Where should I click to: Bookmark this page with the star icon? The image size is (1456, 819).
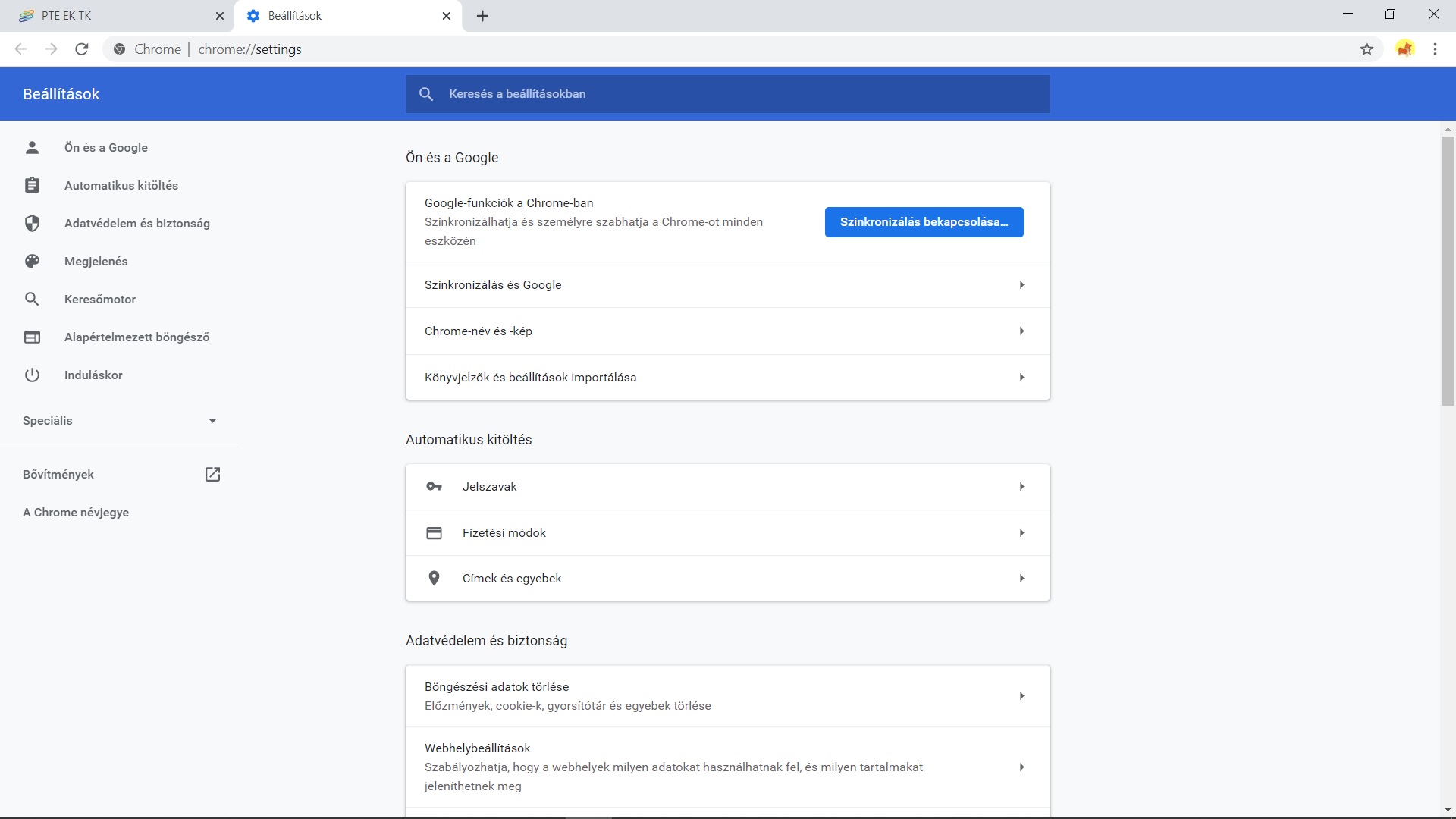coord(1367,49)
